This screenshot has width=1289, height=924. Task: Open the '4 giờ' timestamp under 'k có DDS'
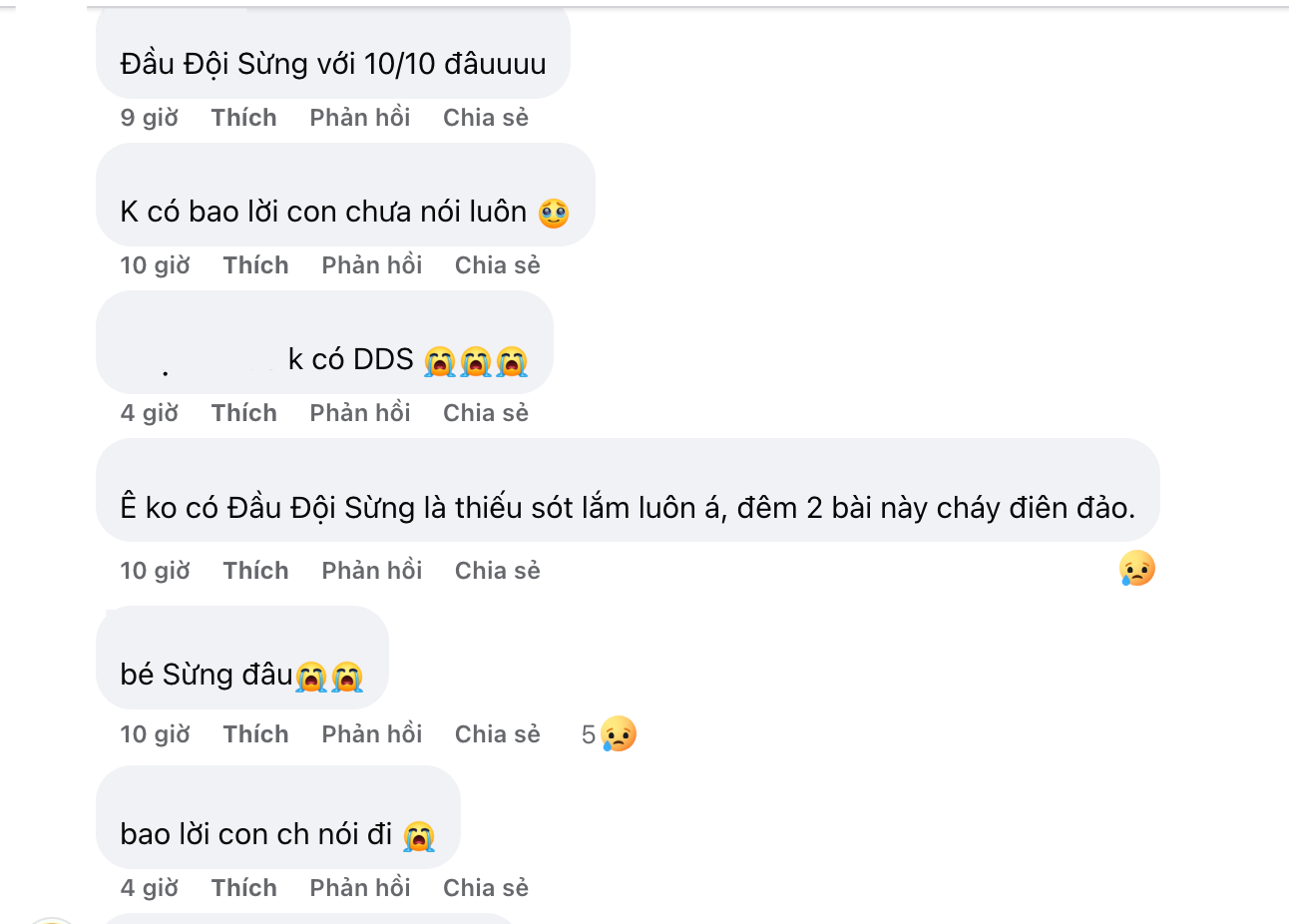point(150,413)
